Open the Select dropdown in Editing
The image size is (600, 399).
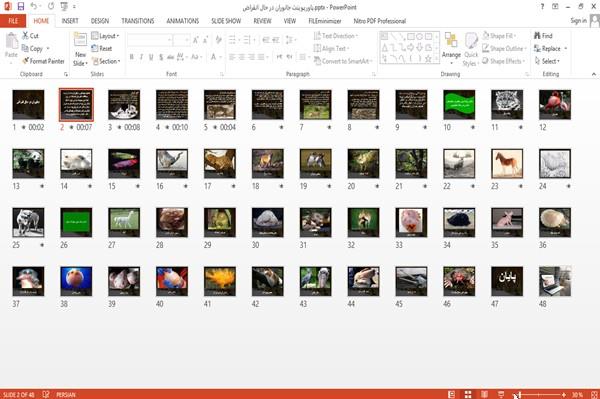pyautogui.click(x=547, y=61)
